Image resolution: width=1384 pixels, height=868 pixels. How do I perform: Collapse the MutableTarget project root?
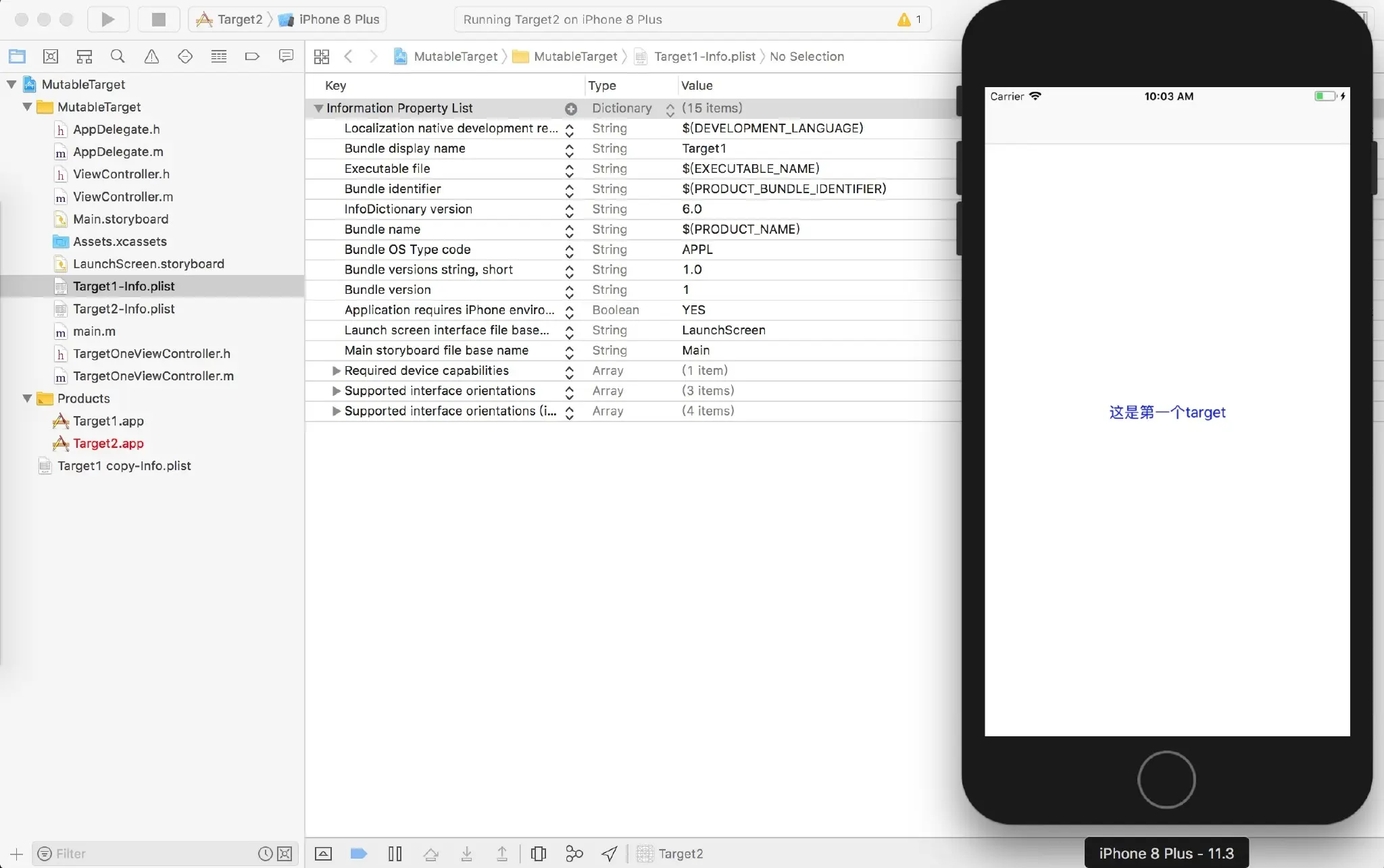[11, 84]
